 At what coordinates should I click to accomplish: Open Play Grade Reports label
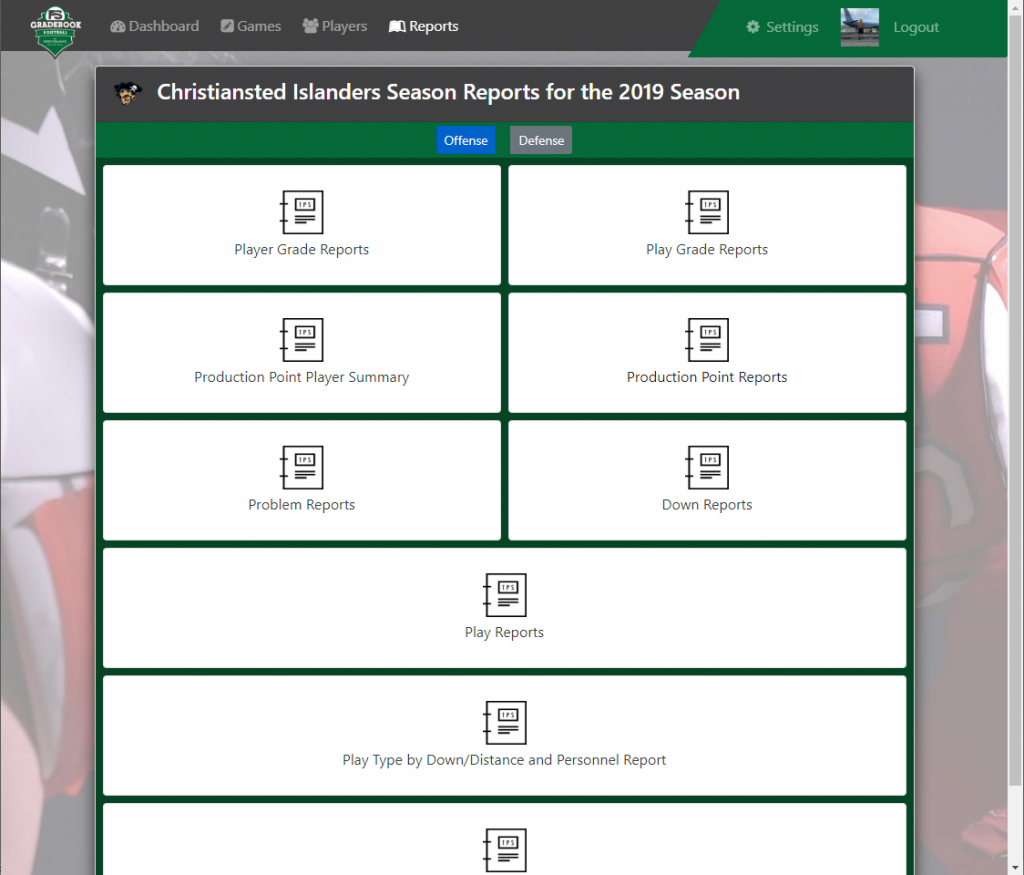[x=707, y=249]
